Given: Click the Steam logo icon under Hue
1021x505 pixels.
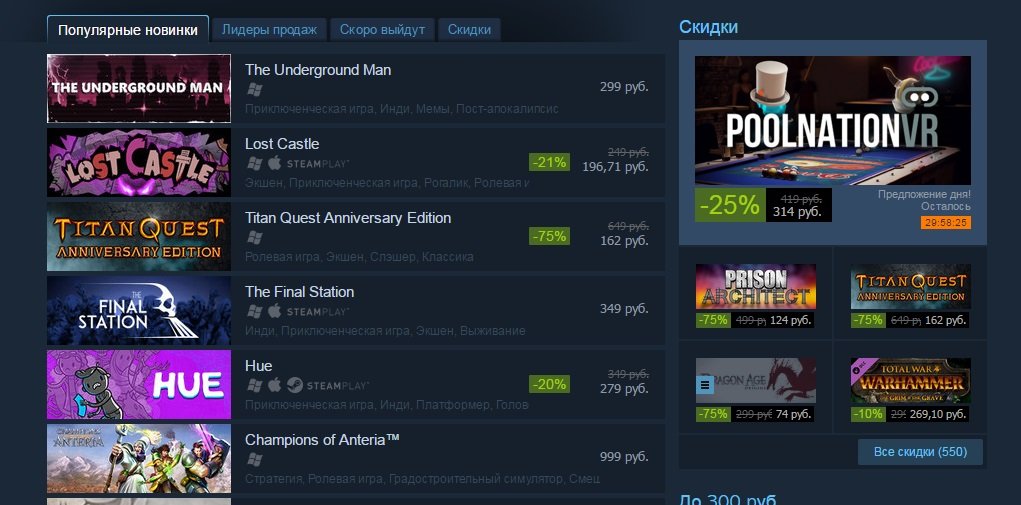Looking at the screenshot, I should 294,385.
